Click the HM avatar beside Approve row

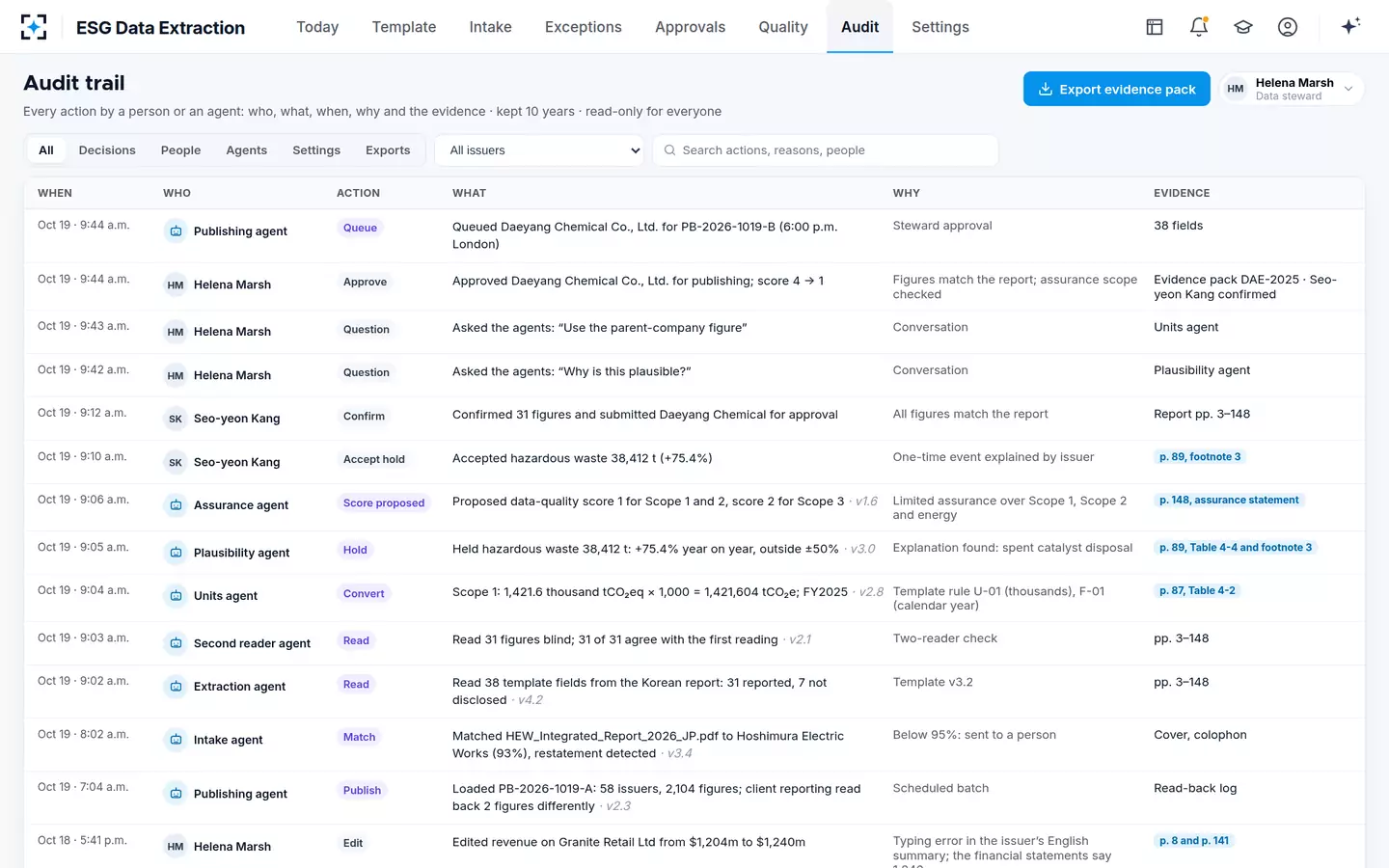pyautogui.click(x=176, y=285)
